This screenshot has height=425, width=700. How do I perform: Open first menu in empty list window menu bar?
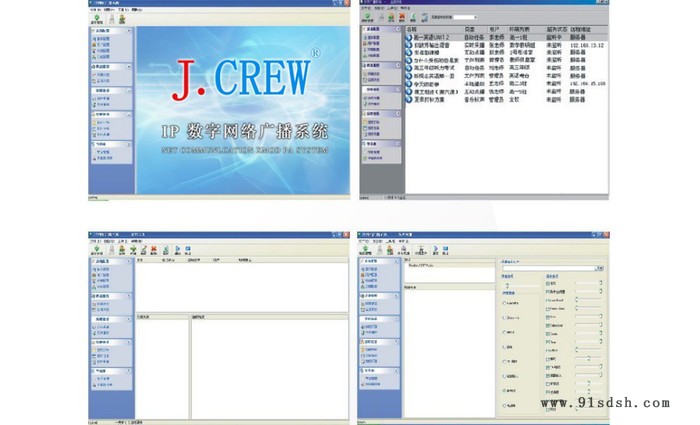click(94, 242)
